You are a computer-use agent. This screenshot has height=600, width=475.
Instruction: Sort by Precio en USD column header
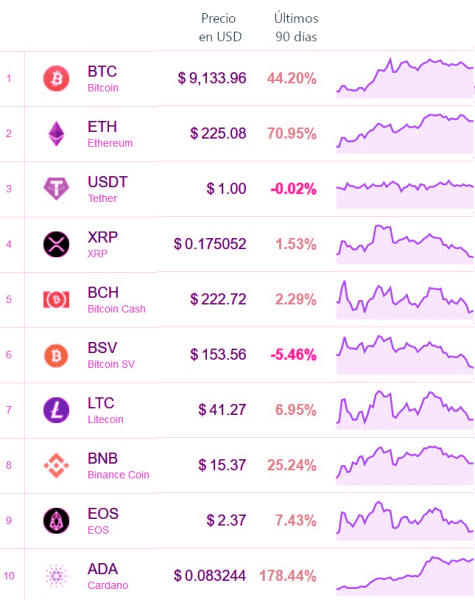[220, 28]
